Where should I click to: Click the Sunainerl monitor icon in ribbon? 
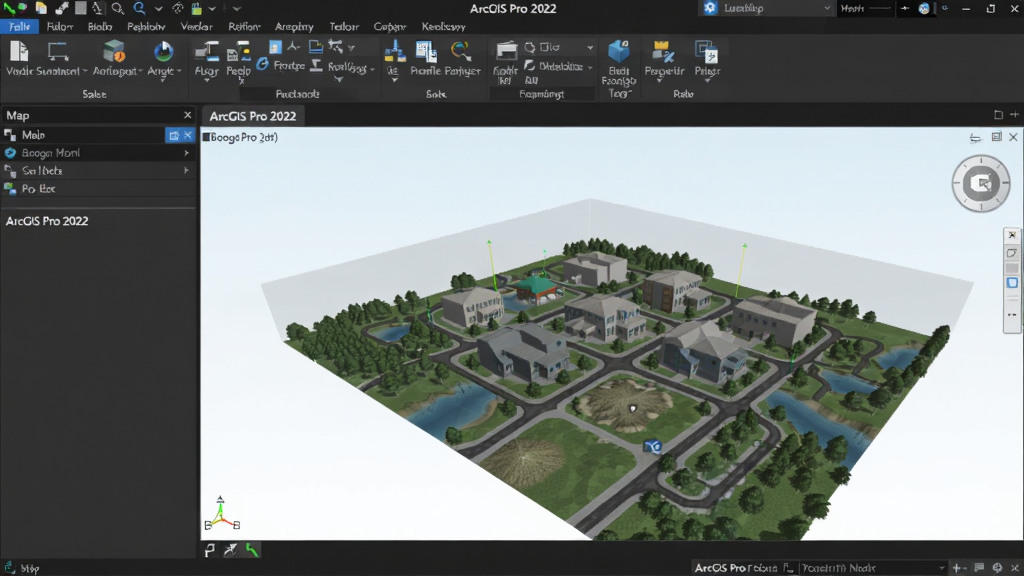click(x=58, y=51)
